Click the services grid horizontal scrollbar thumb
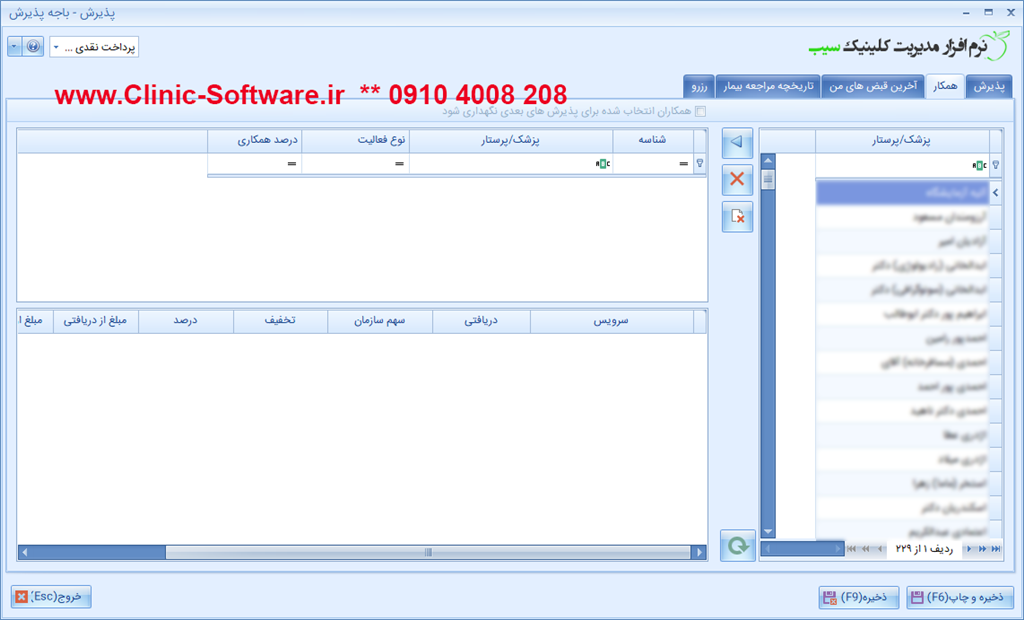Screen dimensions: 1024x620 tap(428, 552)
